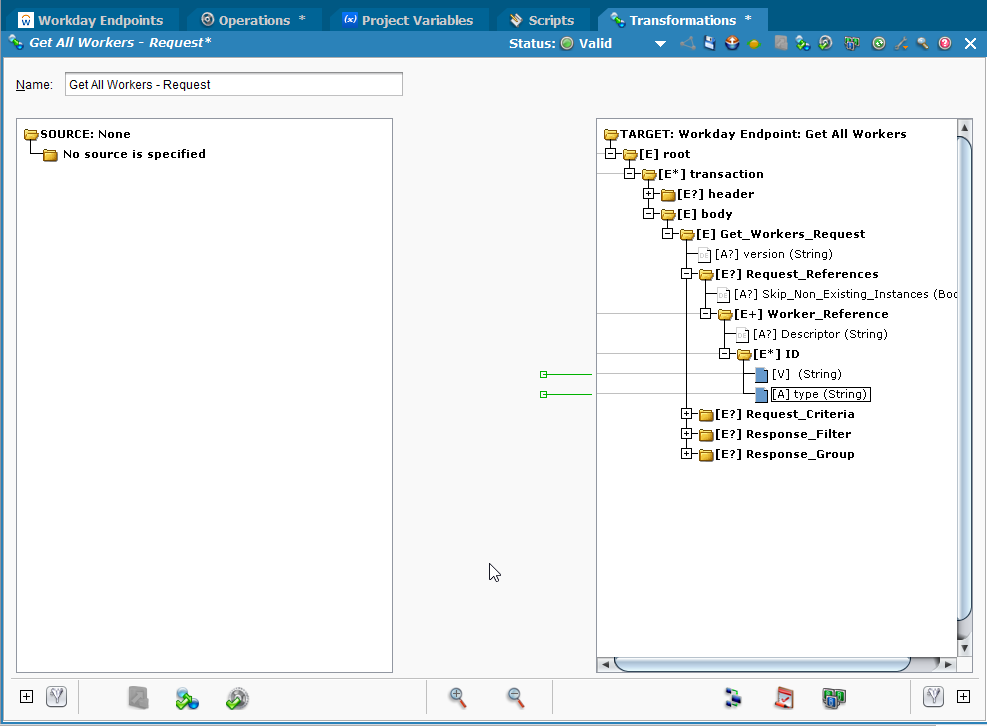Expand the Response_Group node
Image resolution: width=987 pixels, height=726 pixels.
686,454
